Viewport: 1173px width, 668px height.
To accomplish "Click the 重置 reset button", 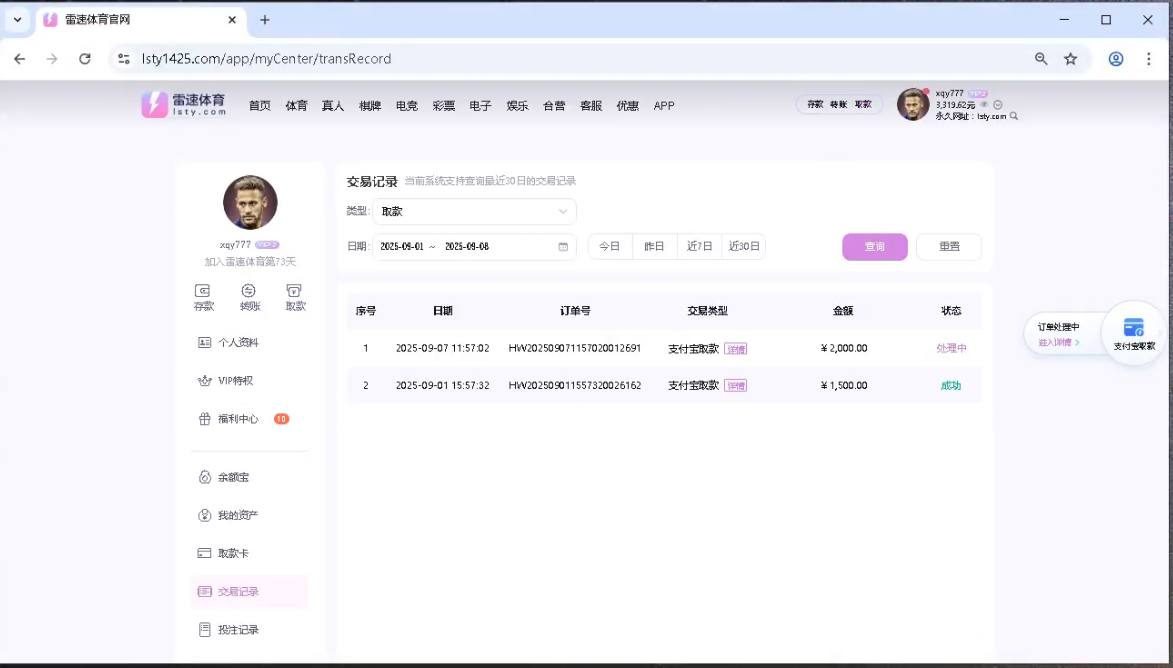I will click(x=948, y=247).
